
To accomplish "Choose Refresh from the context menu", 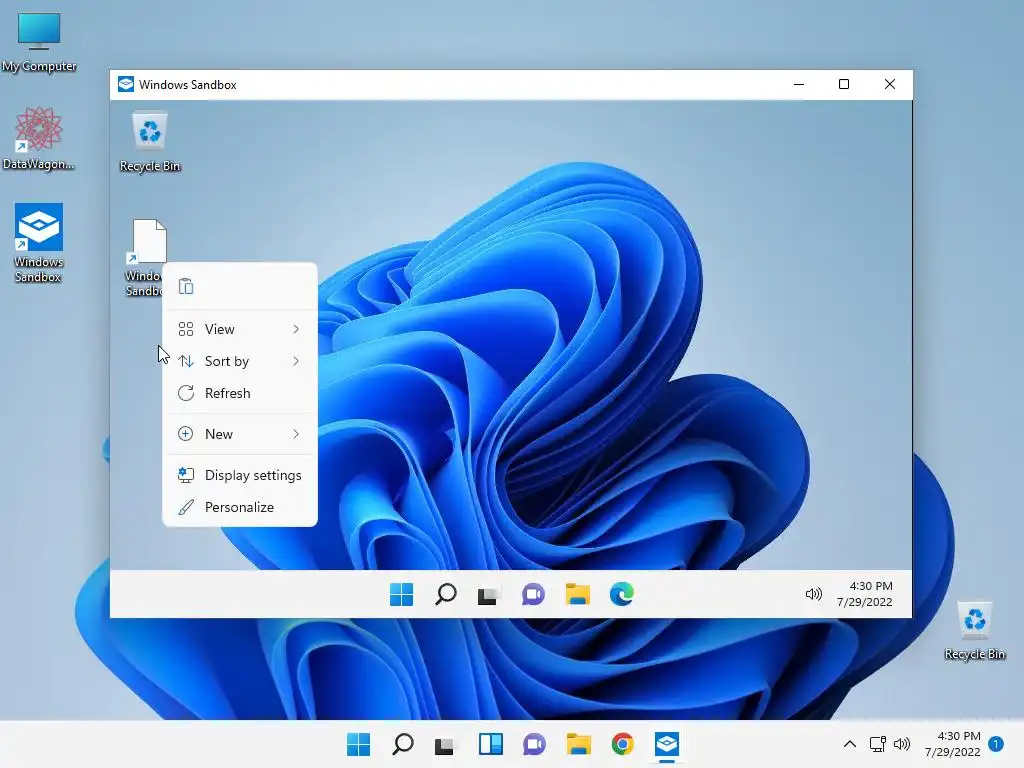I will point(240,393).
